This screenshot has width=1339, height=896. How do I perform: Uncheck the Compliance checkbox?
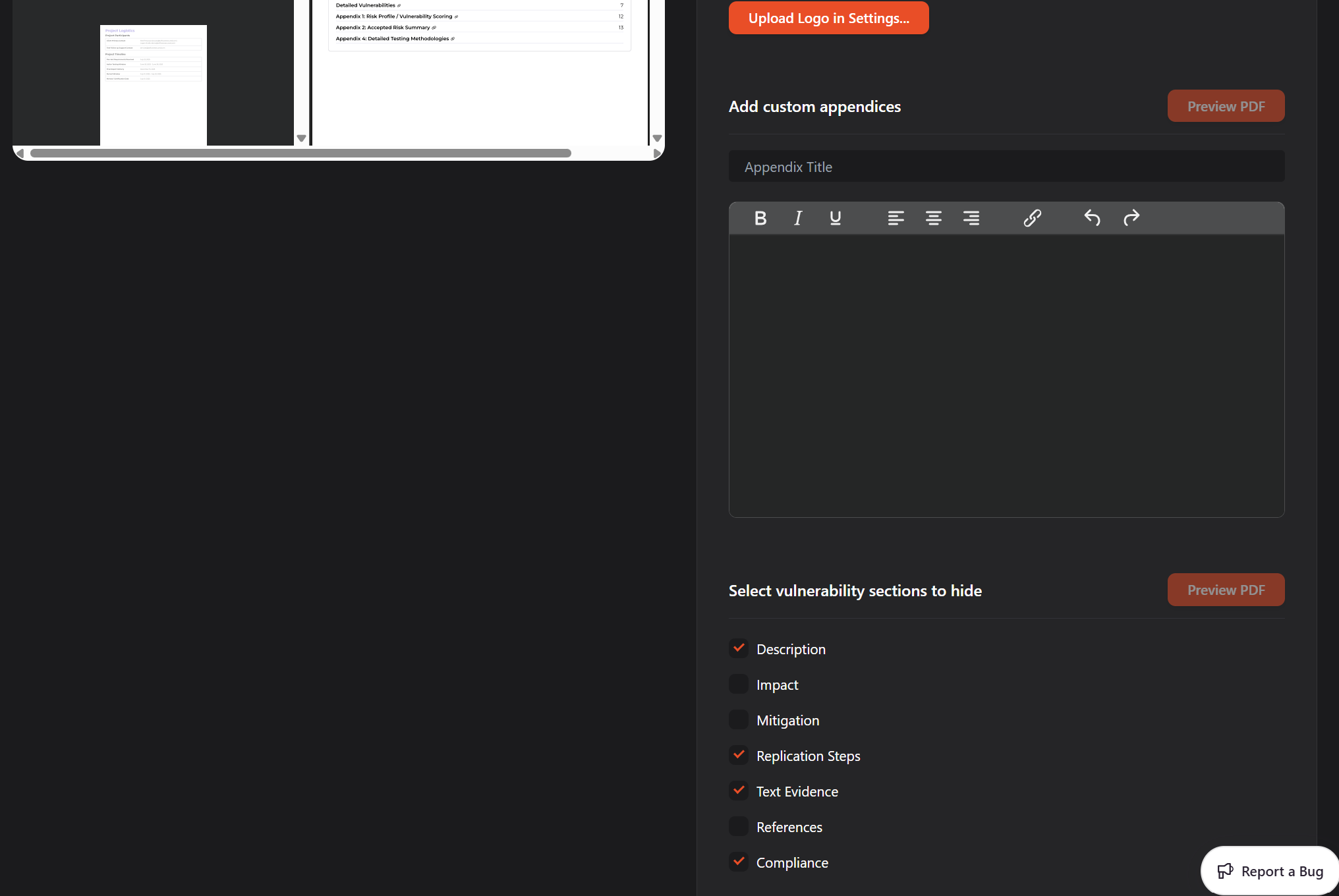pos(739,862)
